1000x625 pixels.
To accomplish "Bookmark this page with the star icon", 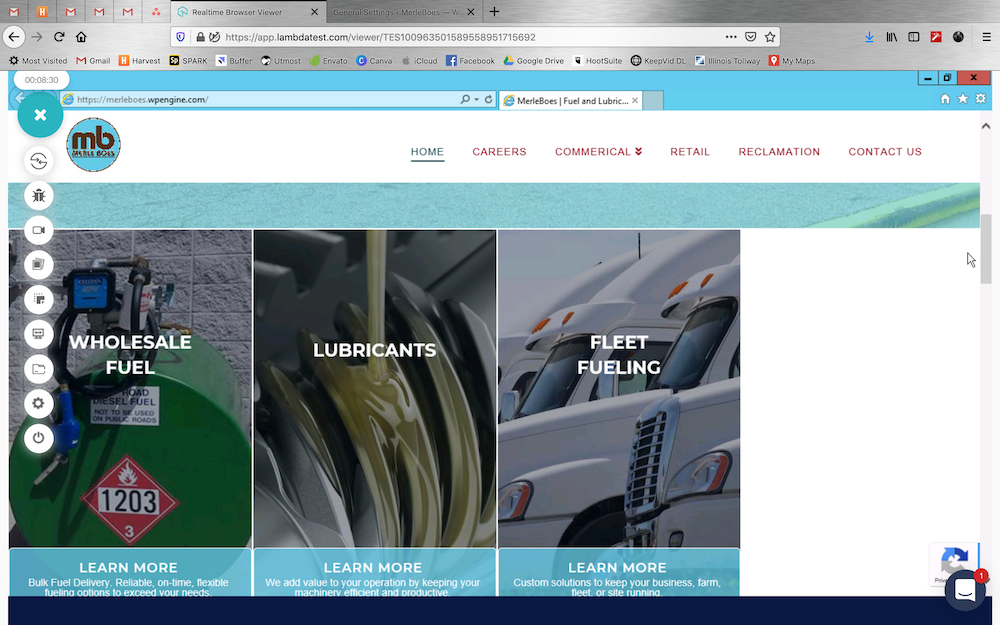I will [770, 37].
